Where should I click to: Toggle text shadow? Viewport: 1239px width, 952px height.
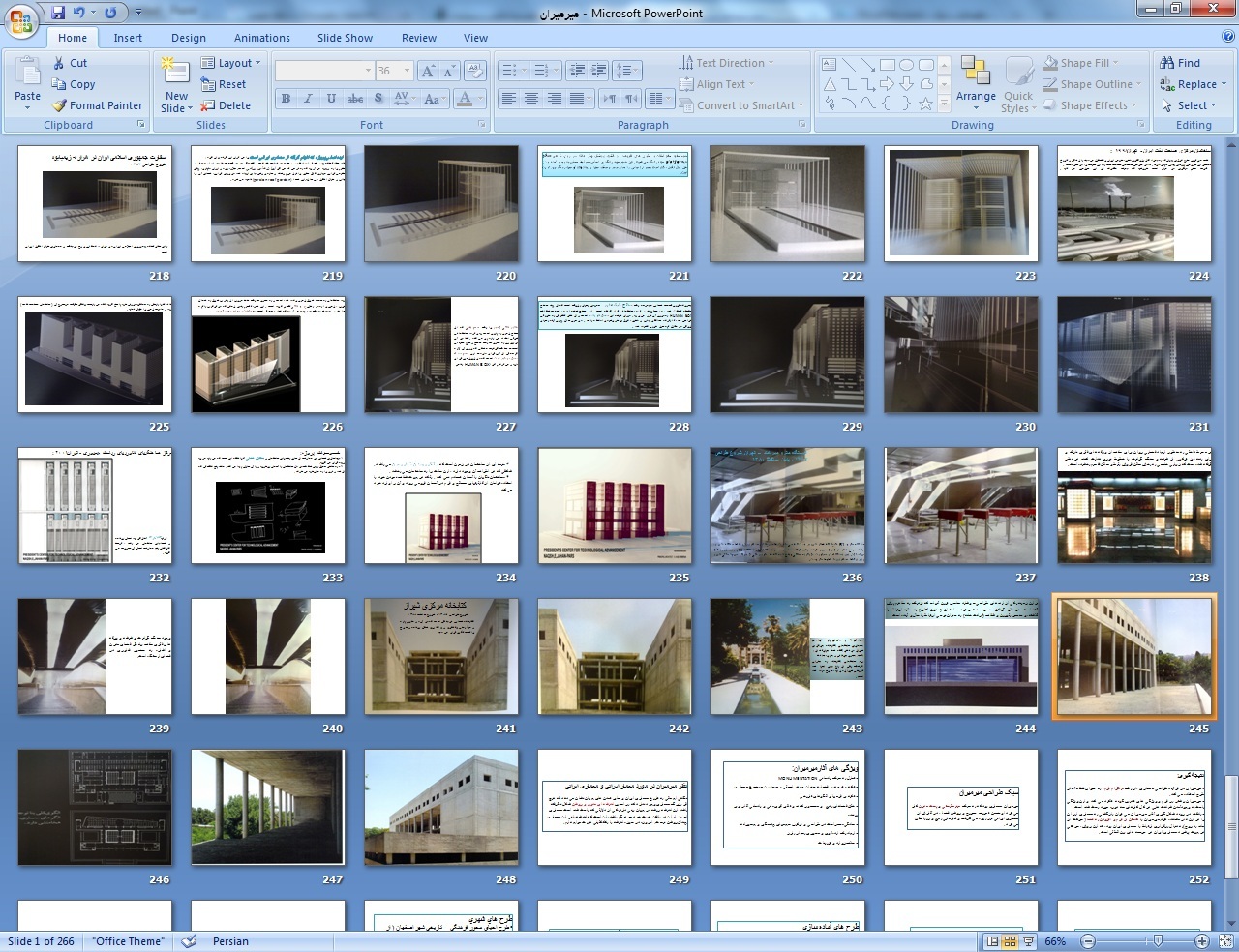click(x=378, y=99)
